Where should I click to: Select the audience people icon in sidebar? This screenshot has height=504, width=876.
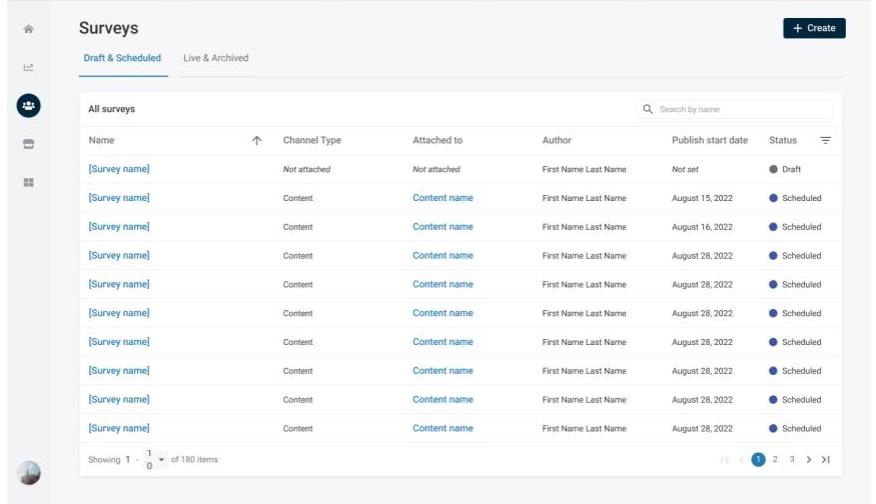pos(28,105)
